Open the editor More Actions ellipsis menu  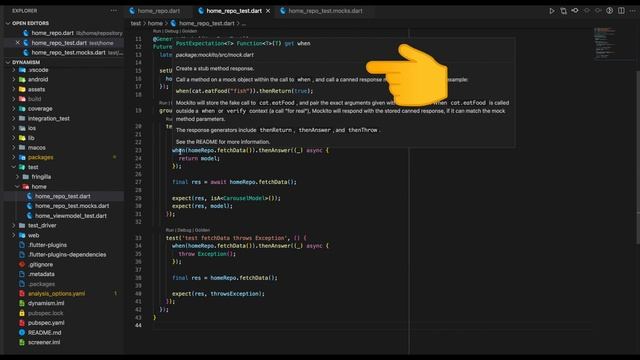pyautogui.click(x=633, y=11)
